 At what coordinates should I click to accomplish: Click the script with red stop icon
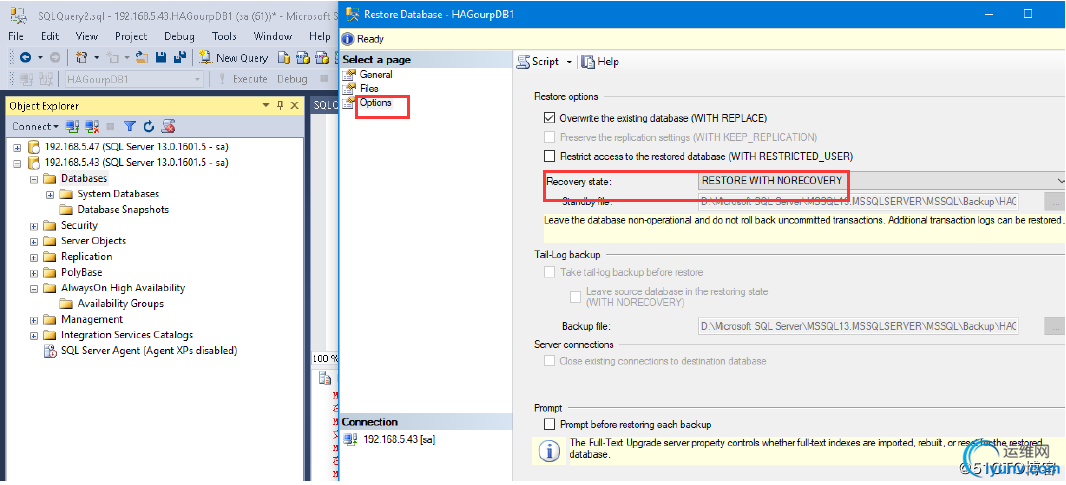(168, 126)
